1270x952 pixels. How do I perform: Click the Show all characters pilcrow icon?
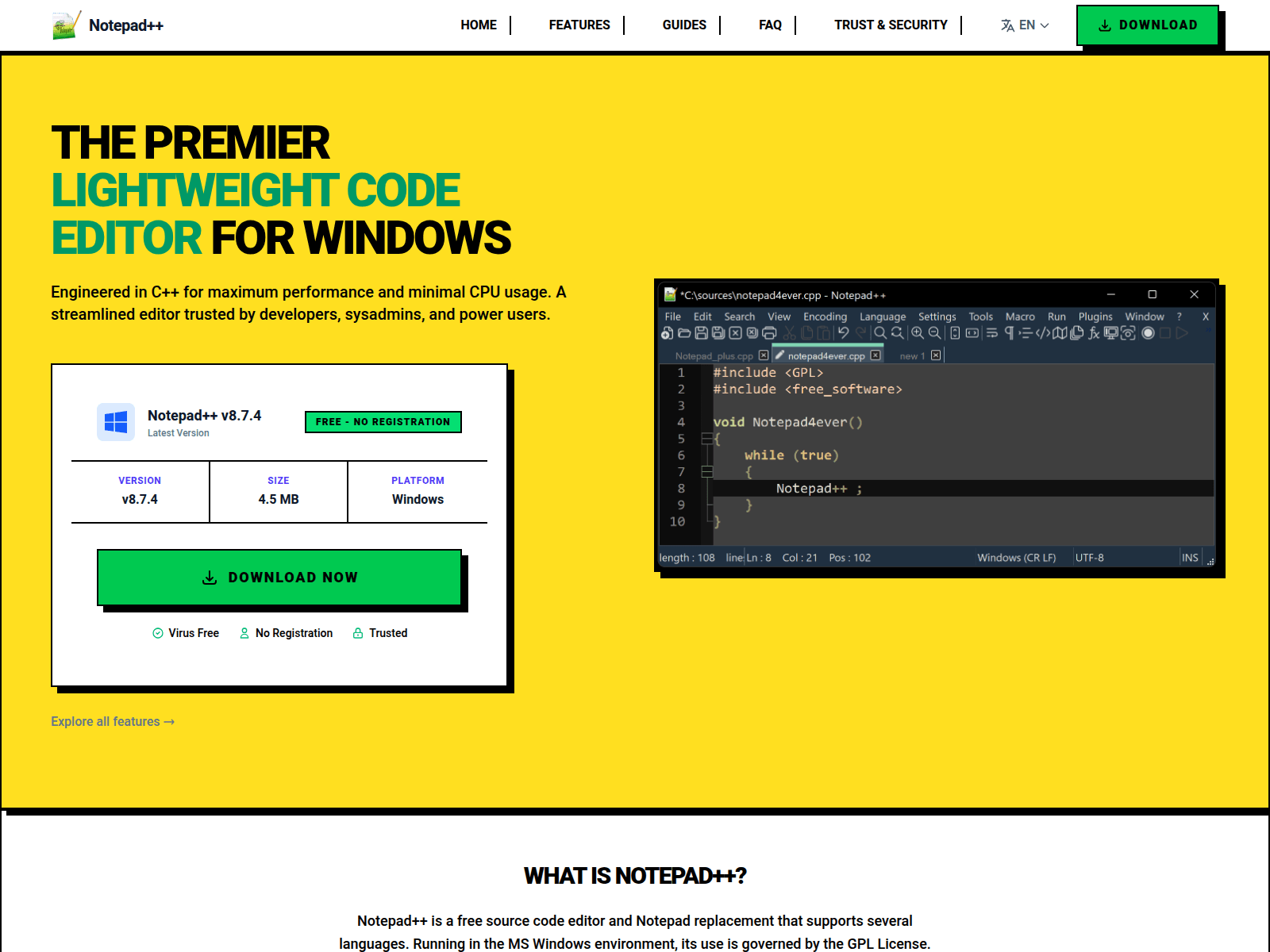coord(1009,333)
